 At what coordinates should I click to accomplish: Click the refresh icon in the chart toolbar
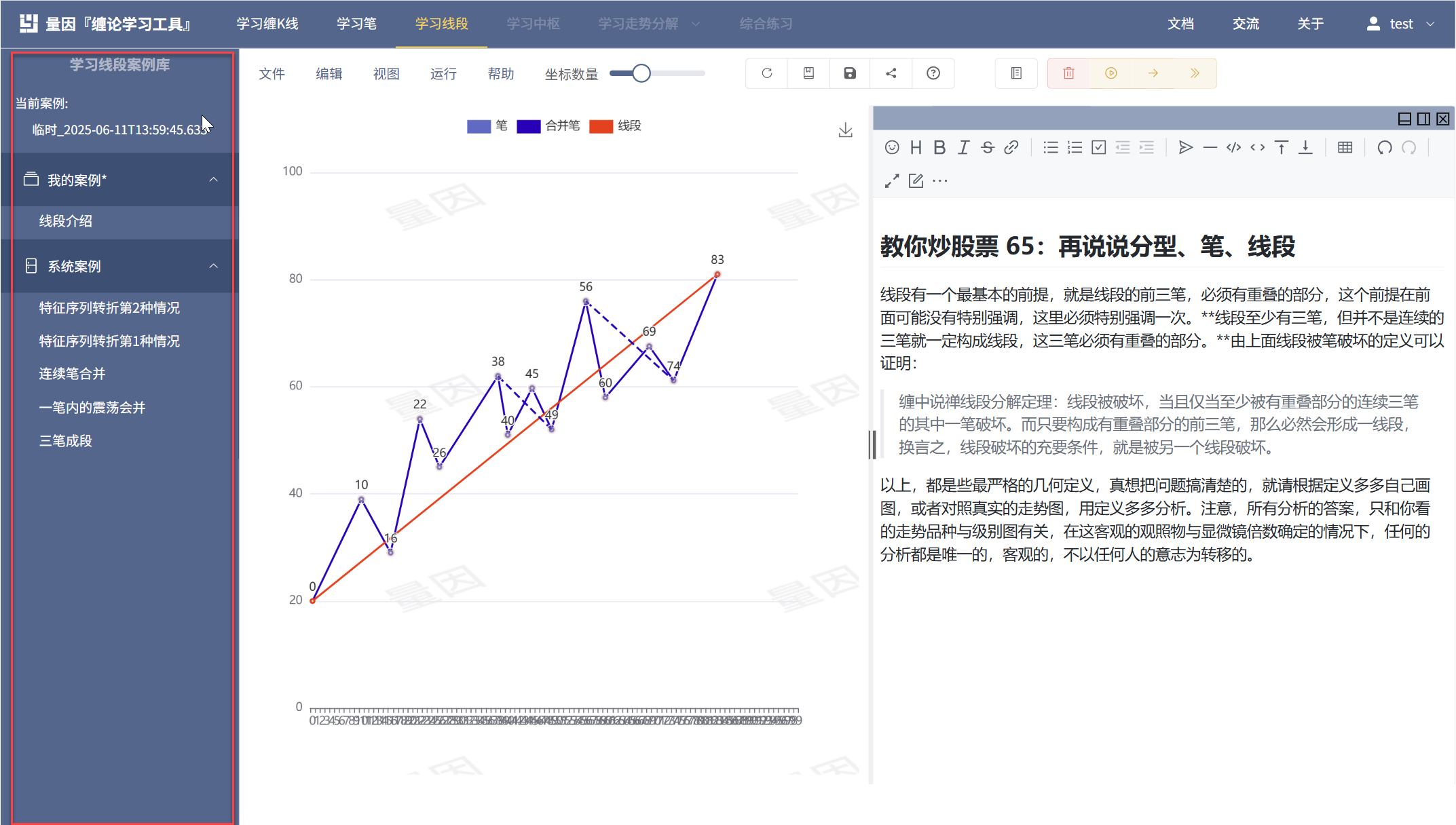(x=766, y=73)
